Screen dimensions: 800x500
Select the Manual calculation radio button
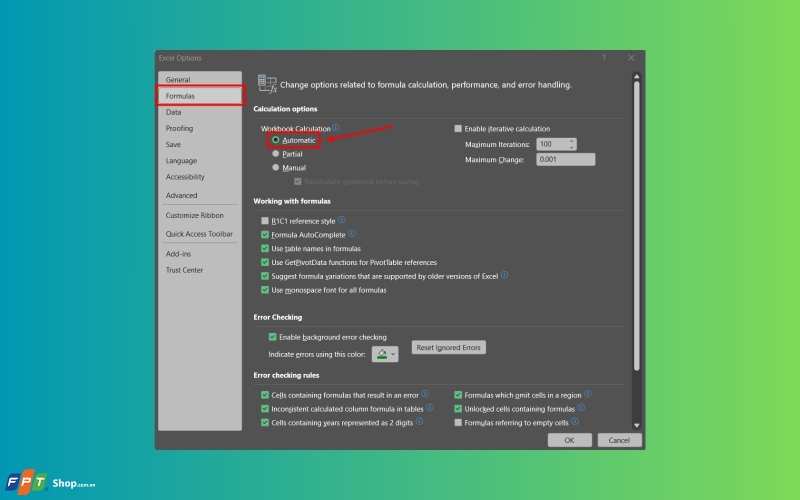point(276,167)
